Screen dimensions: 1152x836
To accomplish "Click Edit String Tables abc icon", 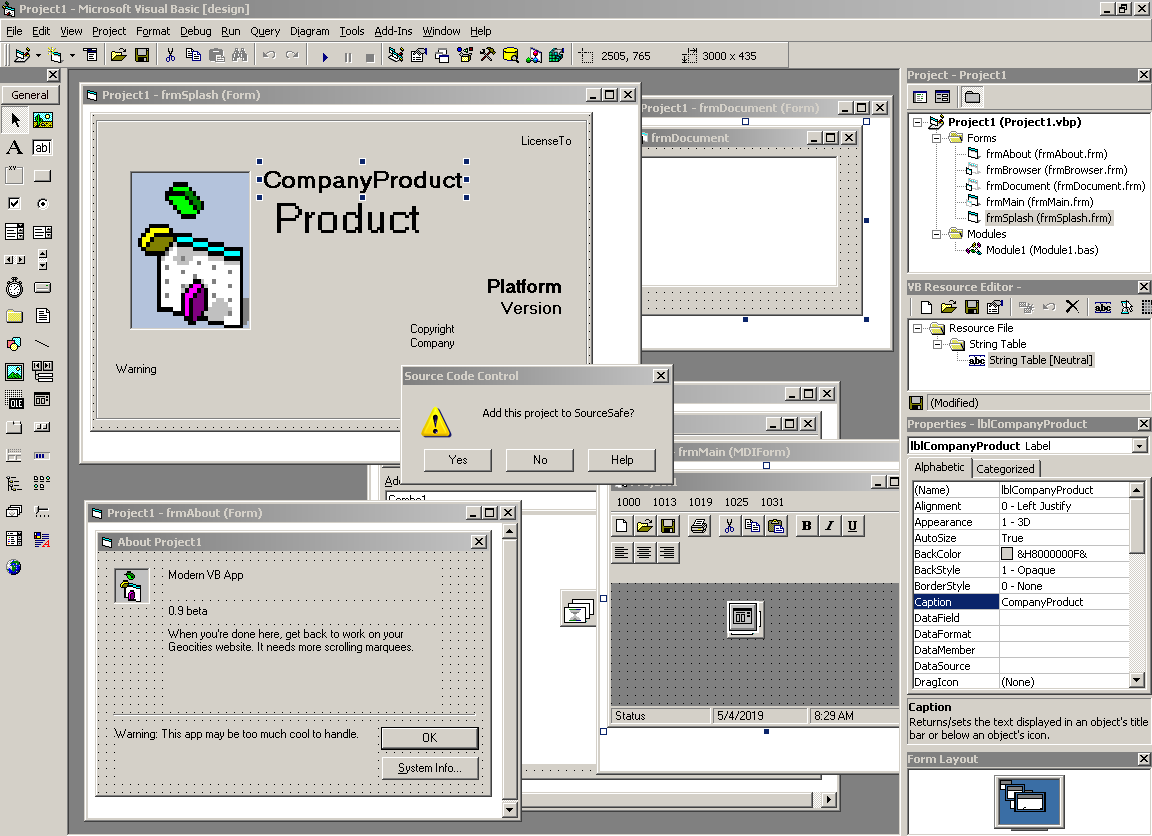I will tap(1103, 307).
